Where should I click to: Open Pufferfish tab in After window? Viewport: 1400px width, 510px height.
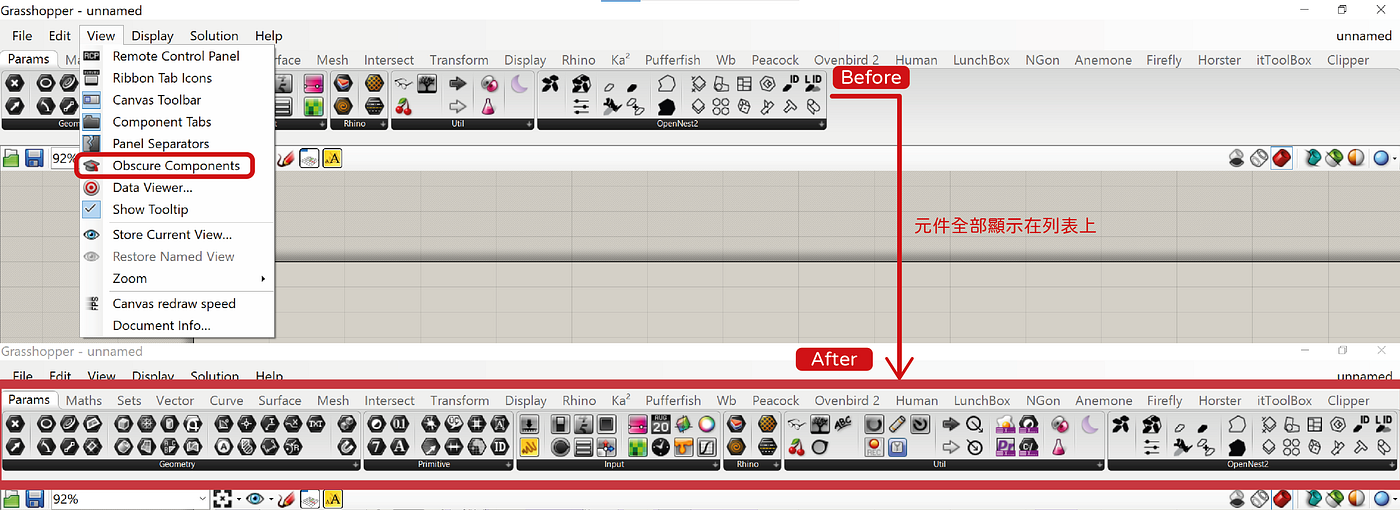click(x=673, y=400)
